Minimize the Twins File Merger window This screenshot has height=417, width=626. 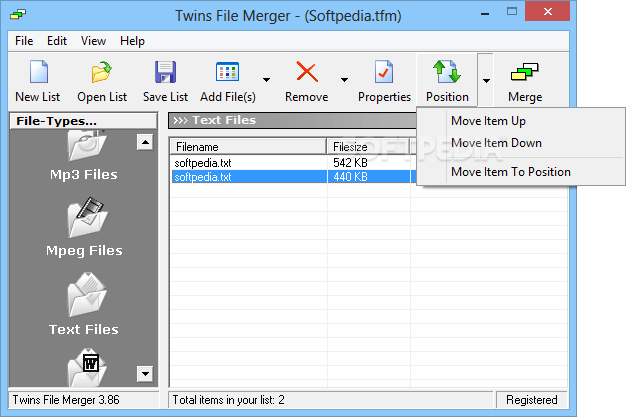click(485, 13)
